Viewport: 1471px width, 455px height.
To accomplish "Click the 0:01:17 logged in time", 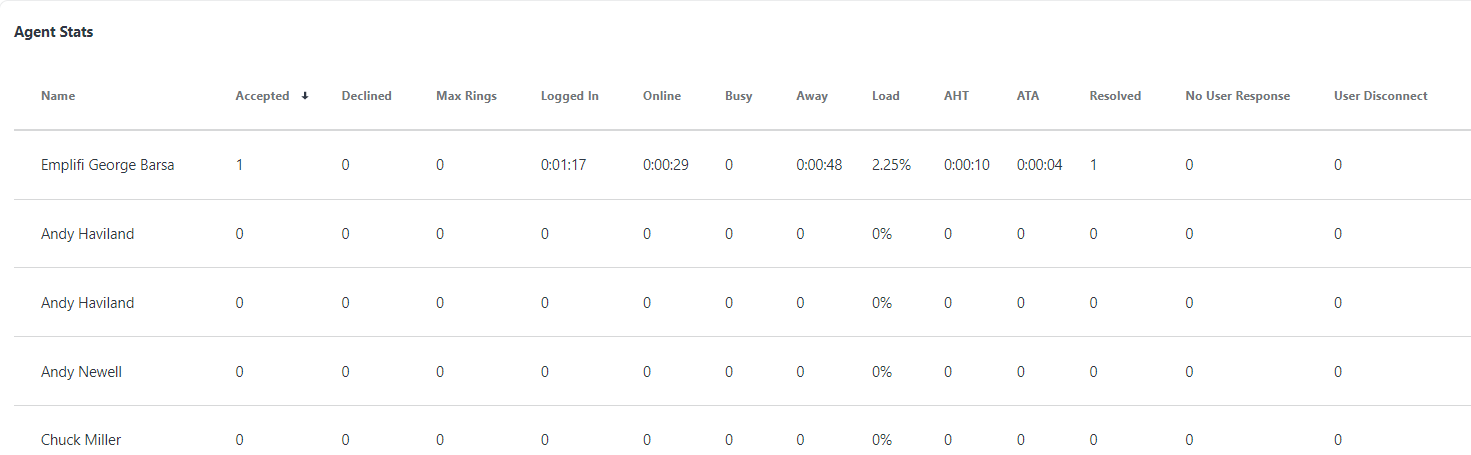I will [563, 165].
